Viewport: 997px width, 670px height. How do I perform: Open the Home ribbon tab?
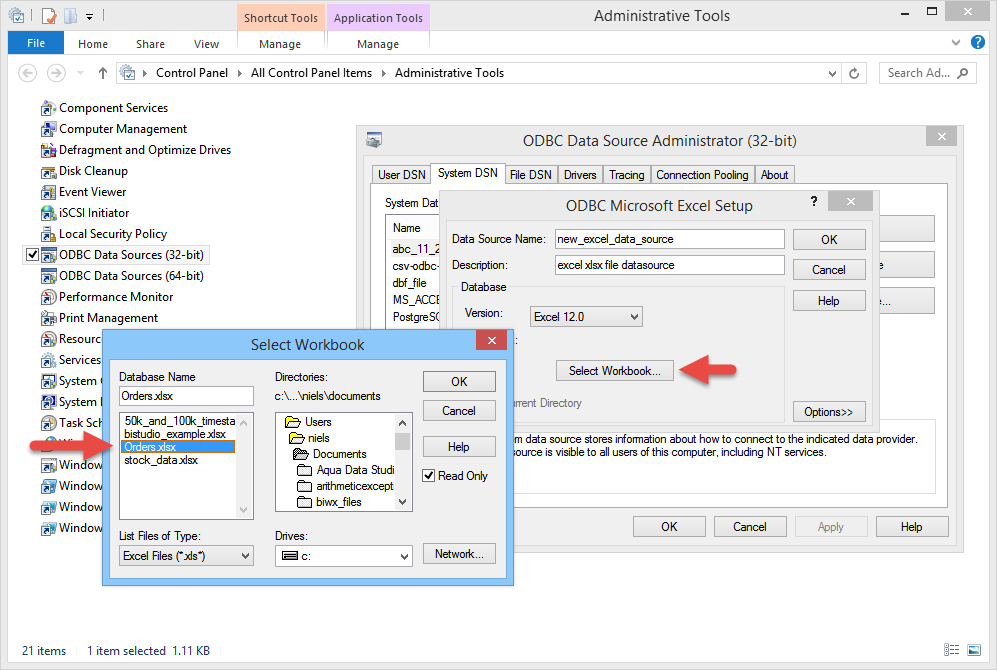coord(93,44)
